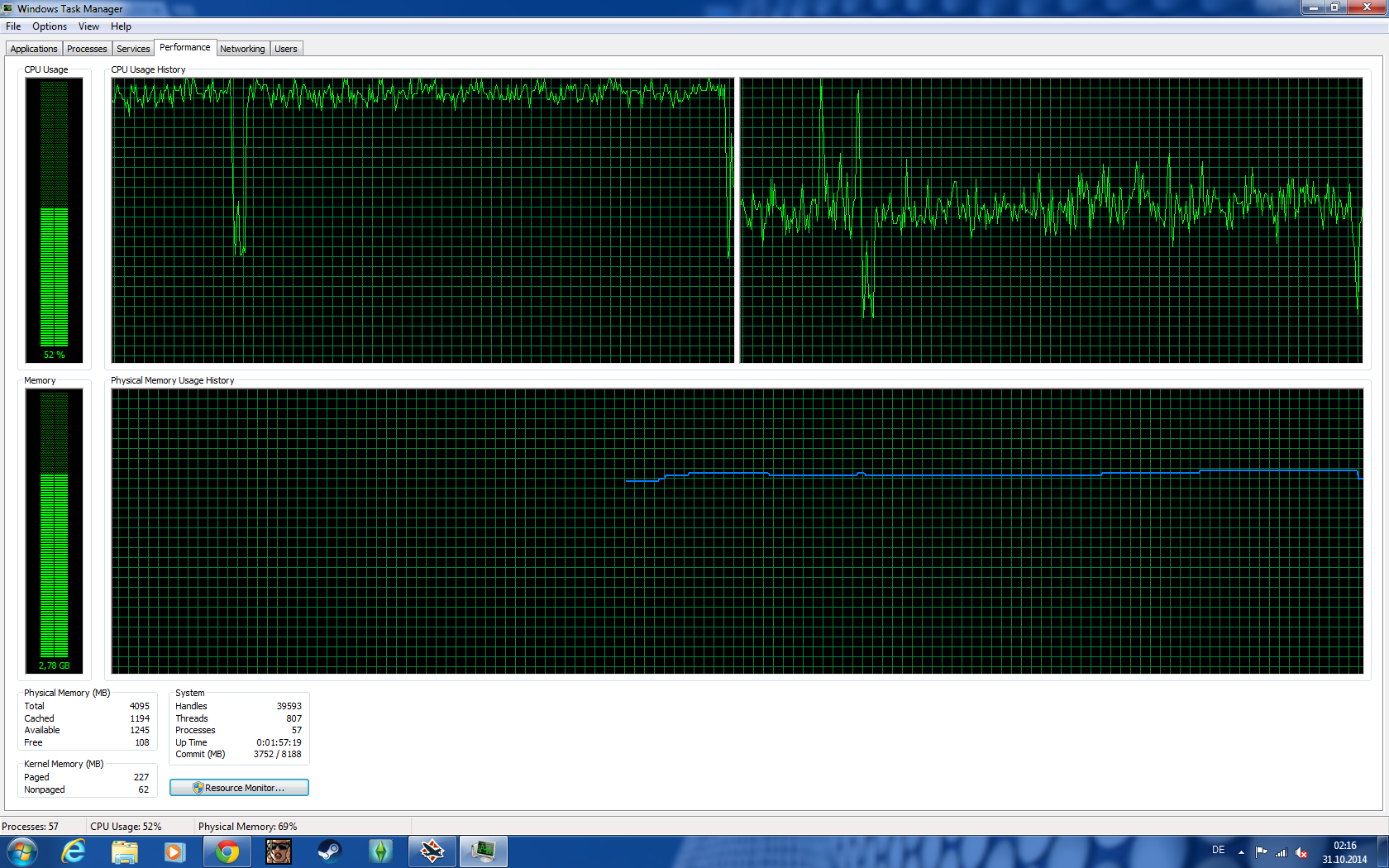This screenshot has height=868, width=1389.
Task: Click the Resource Monitor button
Action: point(239,788)
